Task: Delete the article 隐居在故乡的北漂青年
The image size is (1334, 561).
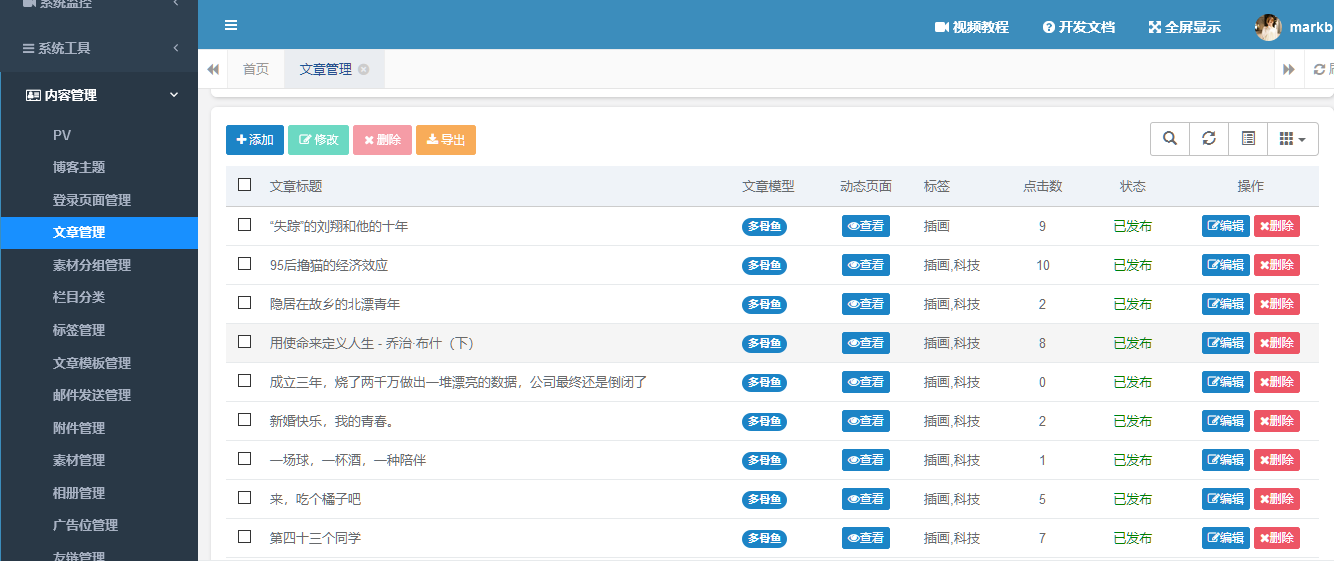Action: (1277, 304)
